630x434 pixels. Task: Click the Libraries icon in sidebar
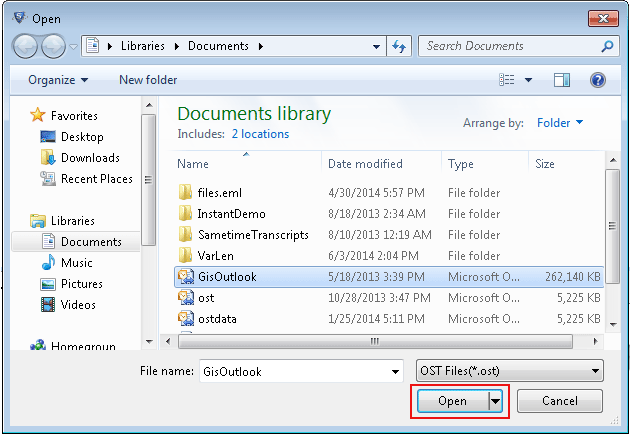pos(38,221)
